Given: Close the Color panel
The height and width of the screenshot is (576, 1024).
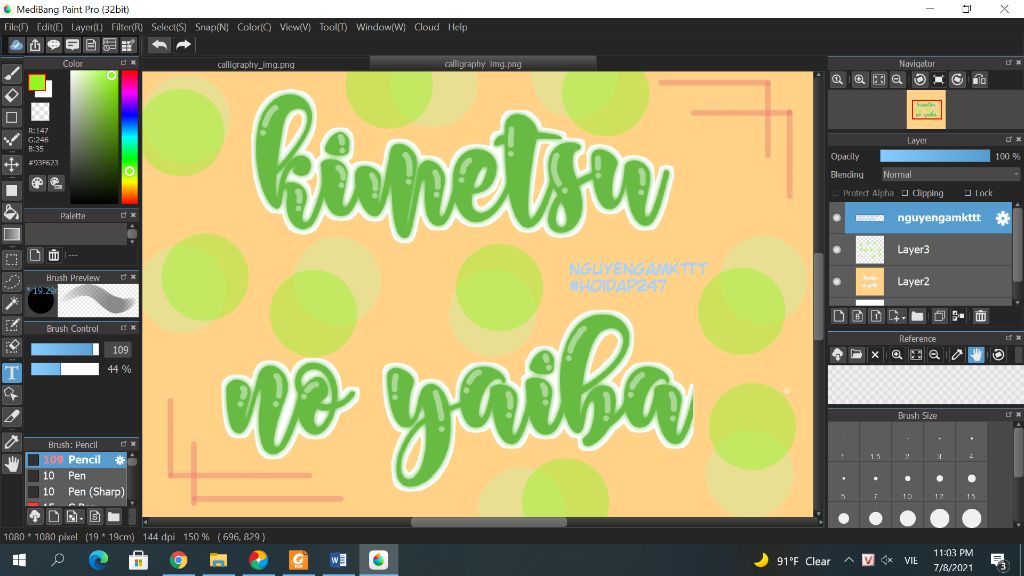Looking at the screenshot, I should tap(133, 63).
